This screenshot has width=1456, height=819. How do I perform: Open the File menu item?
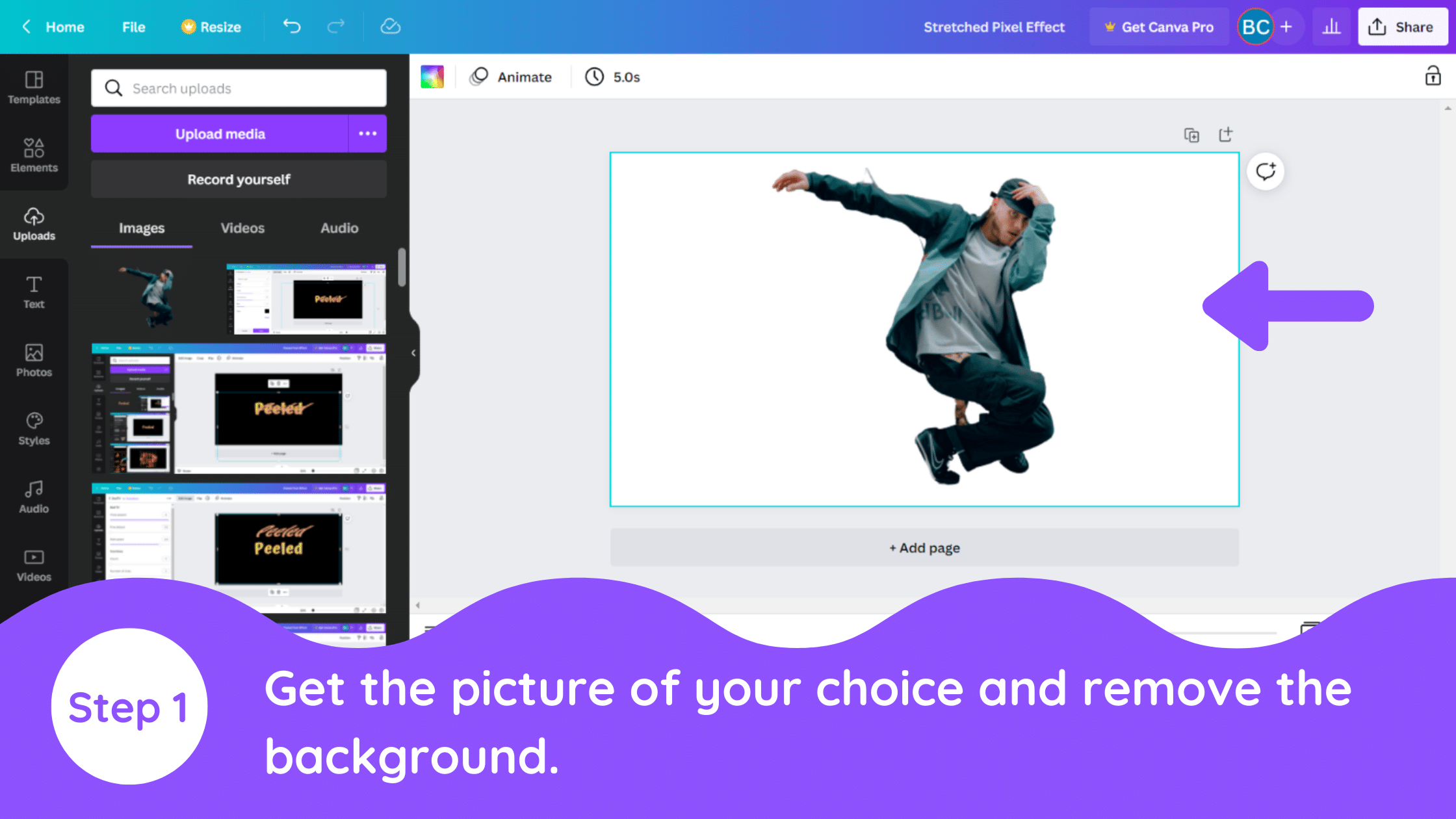pyautogui.click(x=133, y=27)
